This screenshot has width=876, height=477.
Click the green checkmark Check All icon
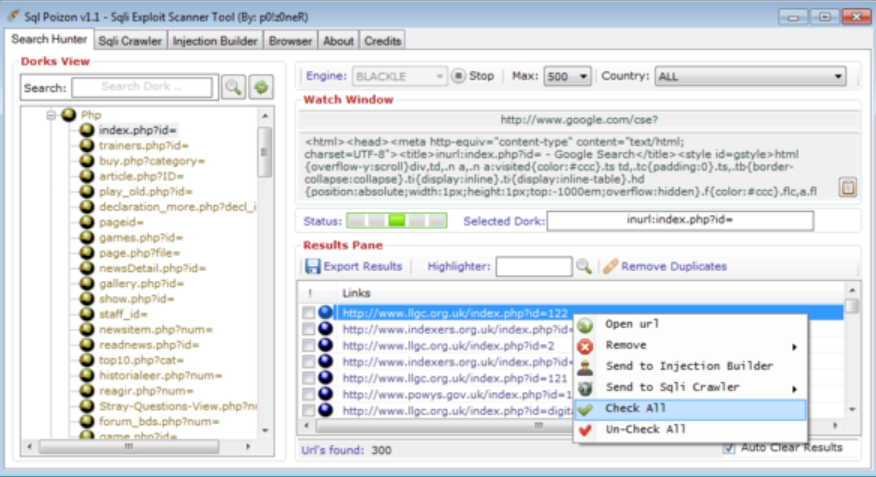585,409
